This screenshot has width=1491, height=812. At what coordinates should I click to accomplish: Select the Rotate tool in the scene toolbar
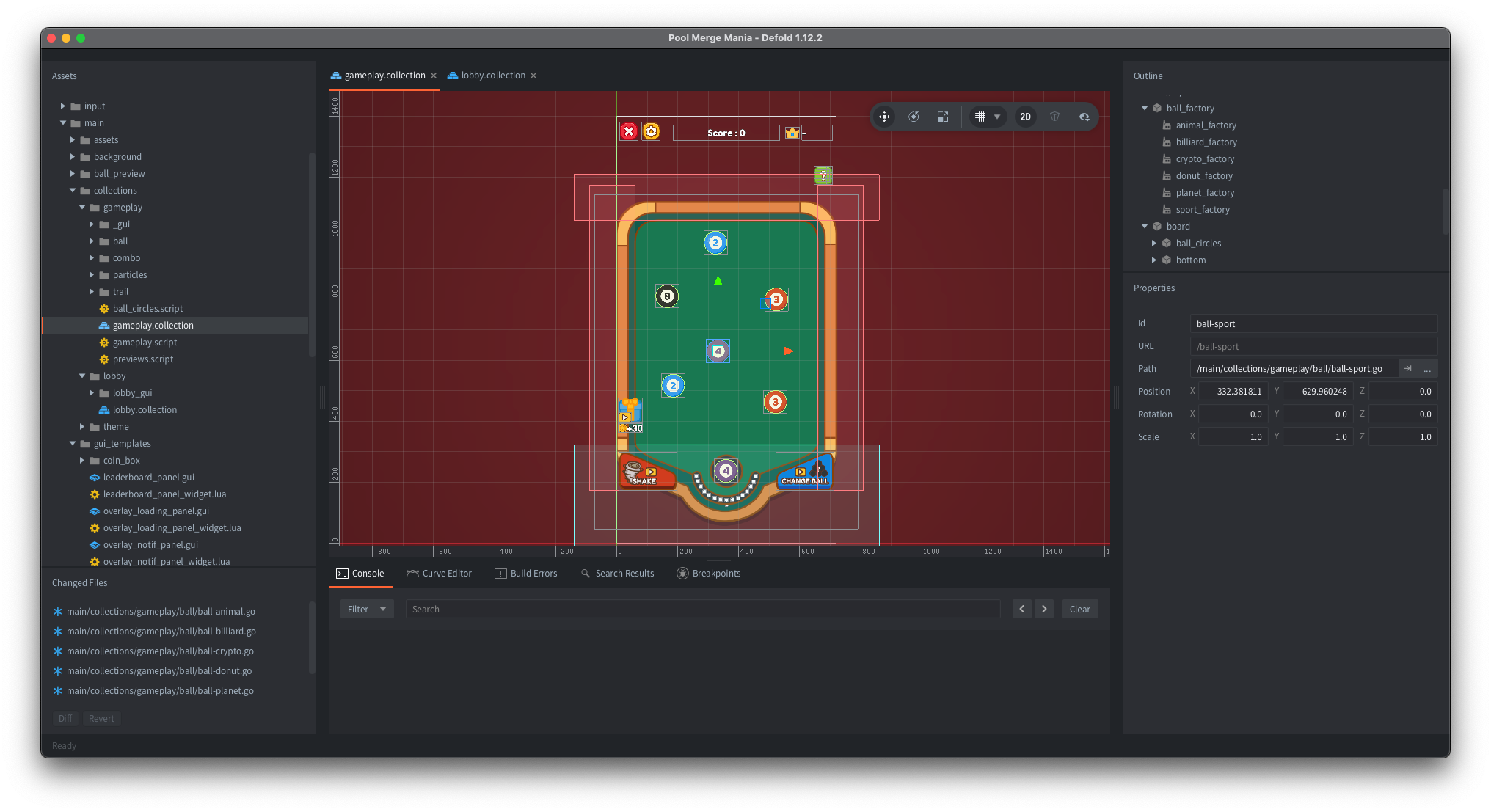[914, 117]
